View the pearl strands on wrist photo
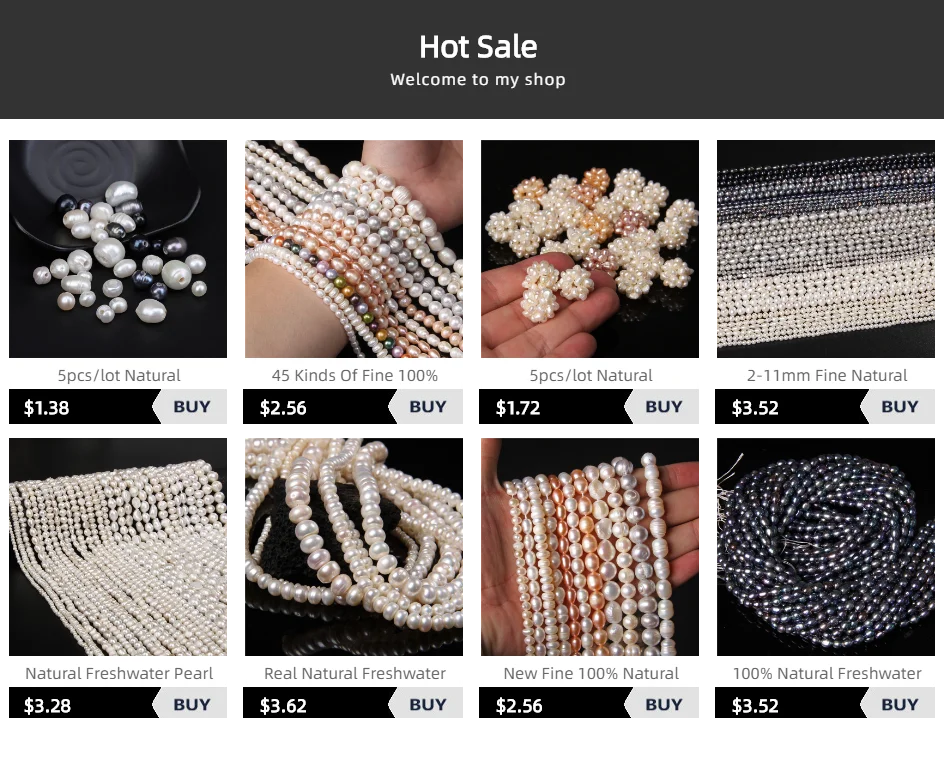The height and width of the screenshot is (757, 944). pos(354,249)
